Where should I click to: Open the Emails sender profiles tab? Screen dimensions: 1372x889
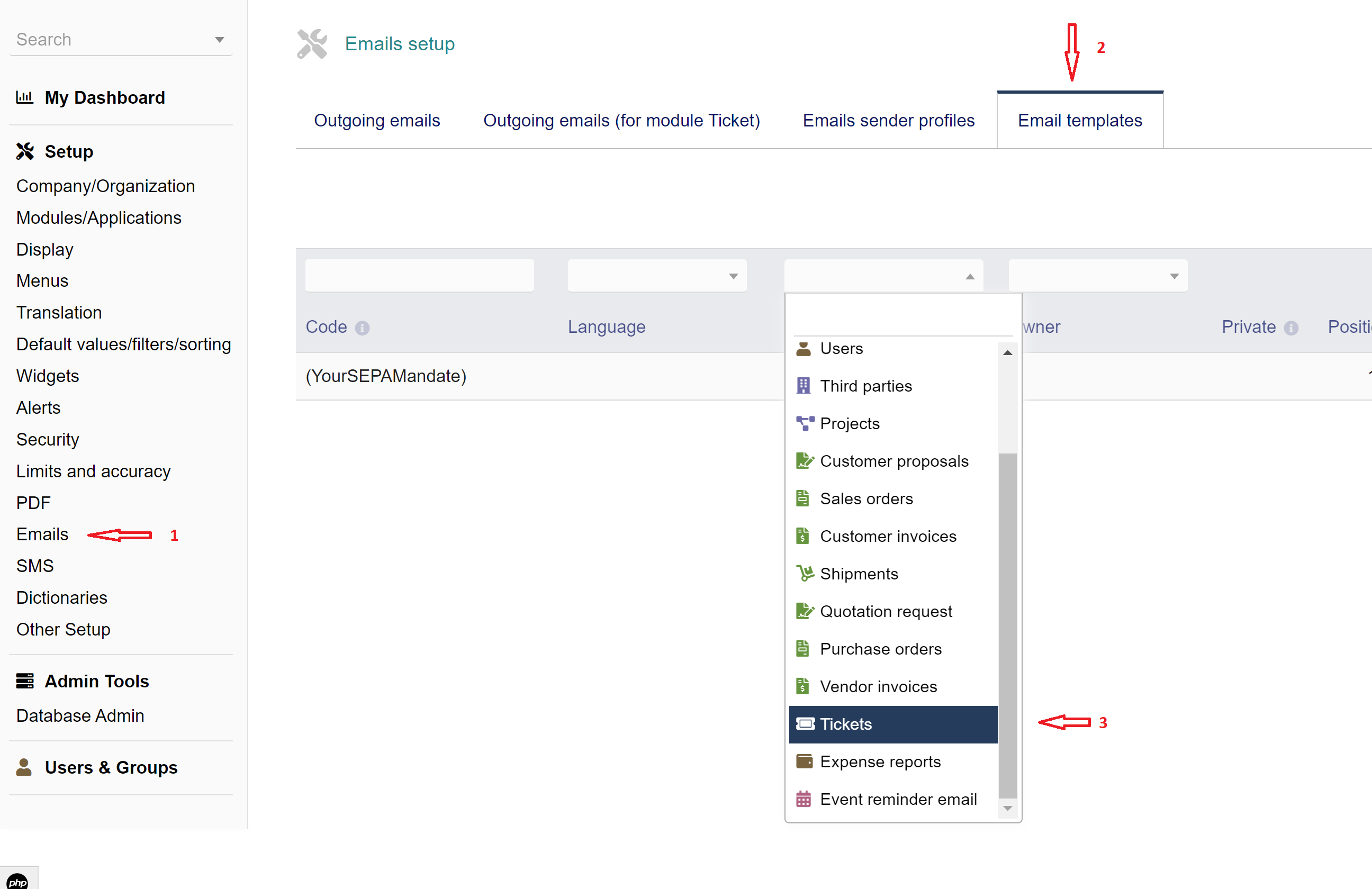[x=888, y=121]
